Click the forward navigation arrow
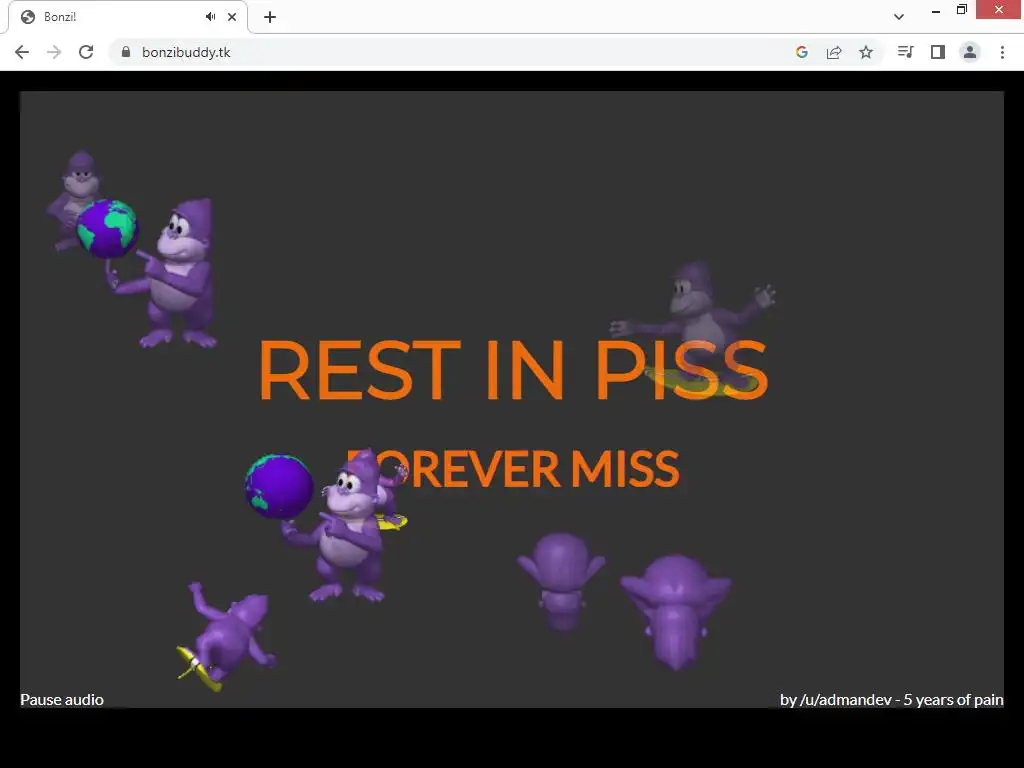The height and width of the screenshot is (768, 1024). [54, 52]
